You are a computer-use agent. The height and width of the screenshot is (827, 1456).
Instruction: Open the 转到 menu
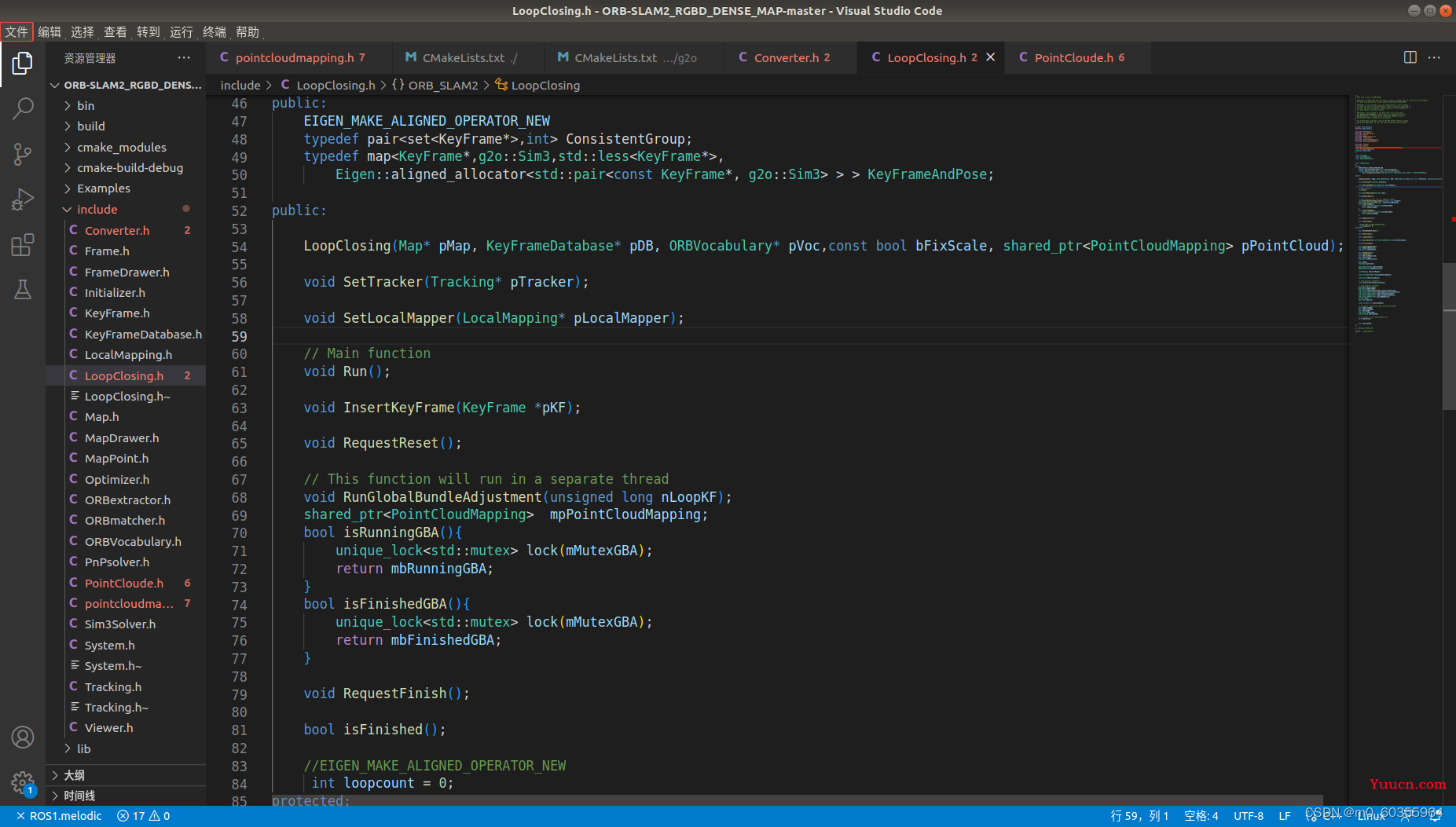[149, 31]
